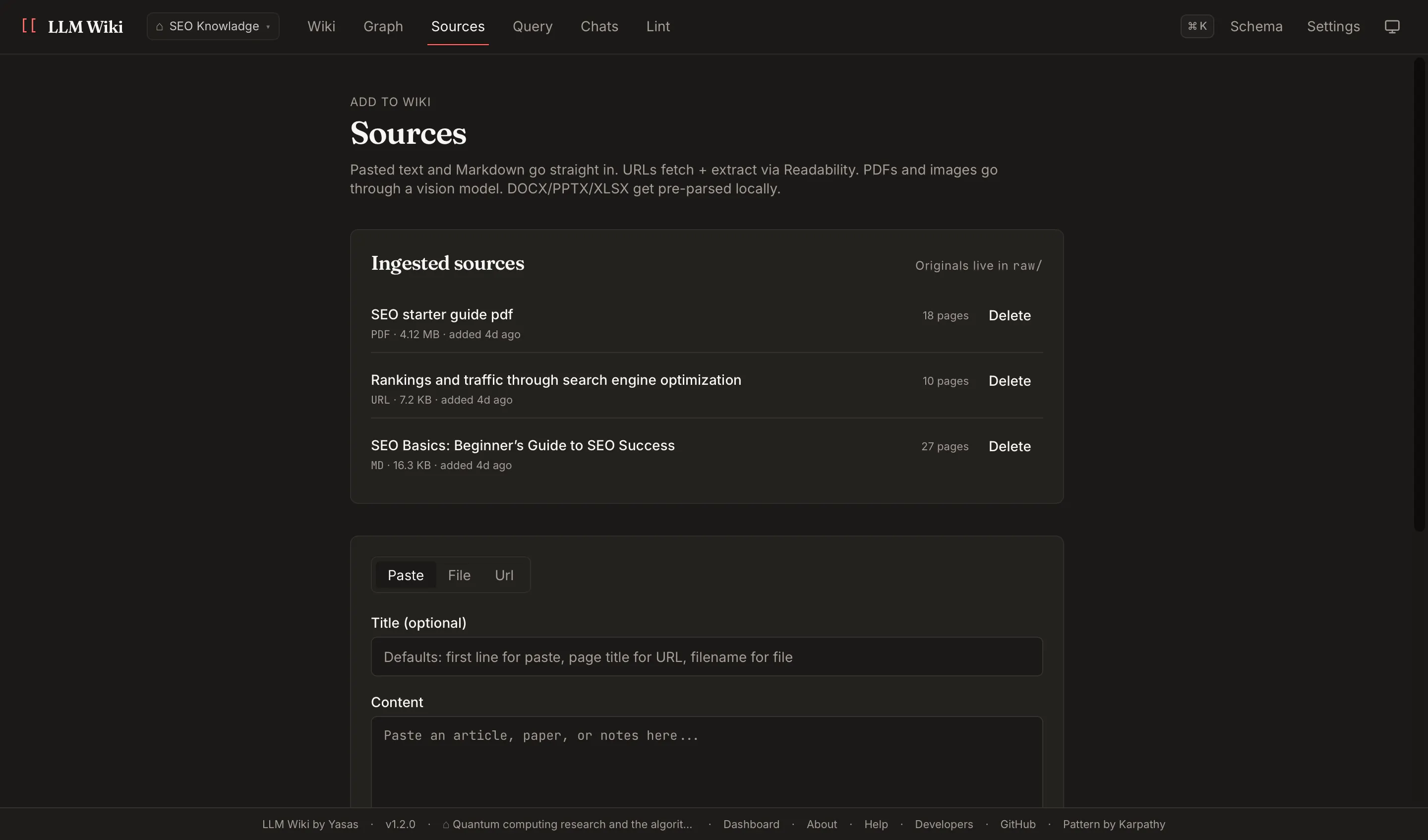
Task: Open the Lint tab
Action: click(x=658, y=26)
